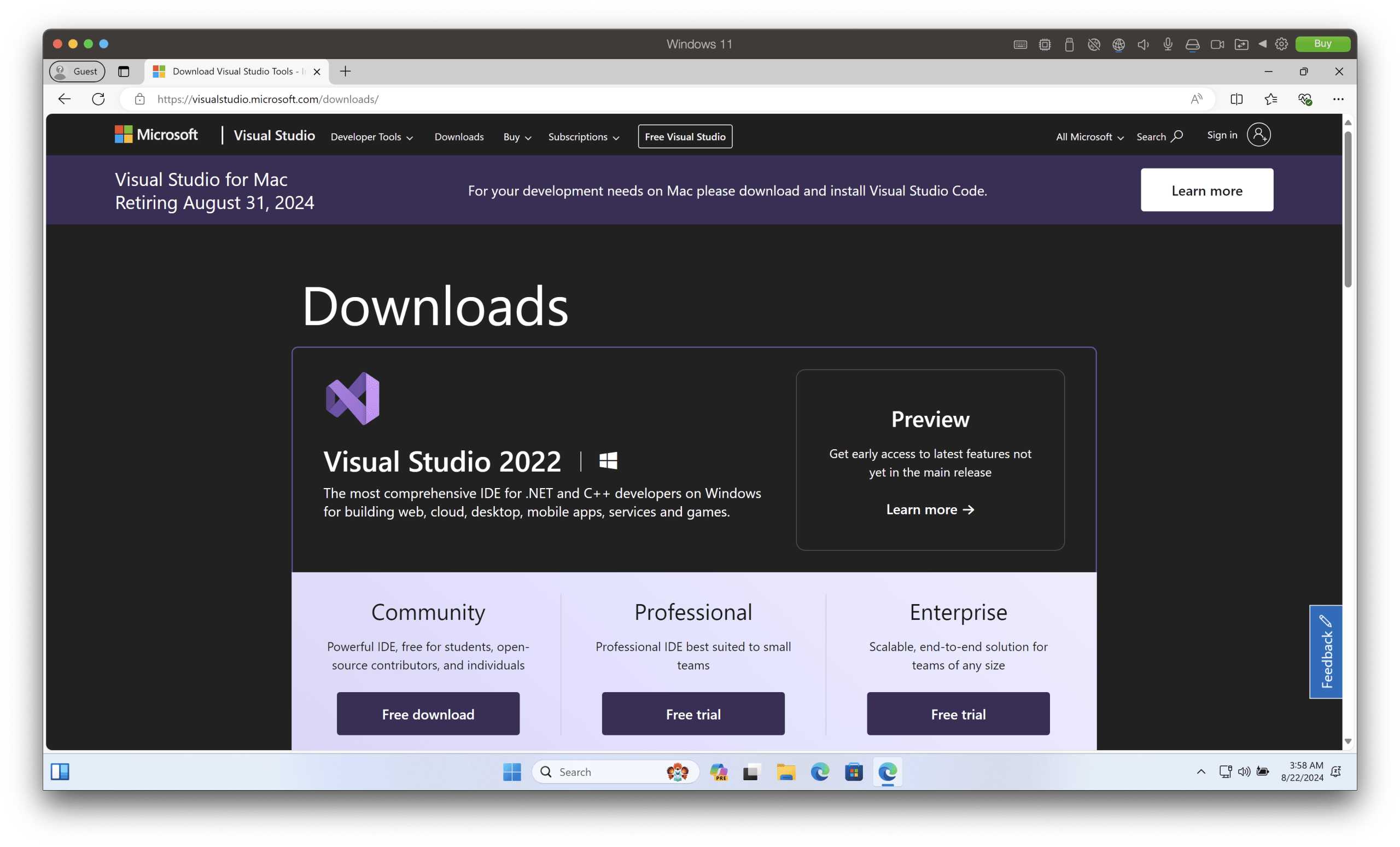Click Enterprise Free trial button
The image size is (1400, 847).
click(x=958, y=713)
